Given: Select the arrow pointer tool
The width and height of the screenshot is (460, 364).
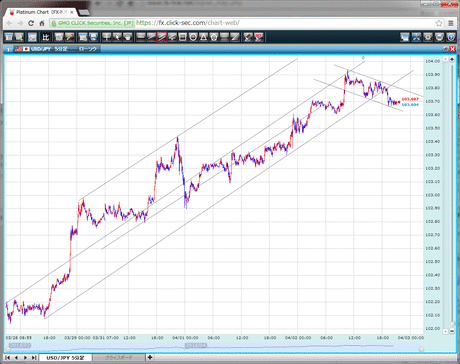Looking at the screenshot, I should pos(117,37).
